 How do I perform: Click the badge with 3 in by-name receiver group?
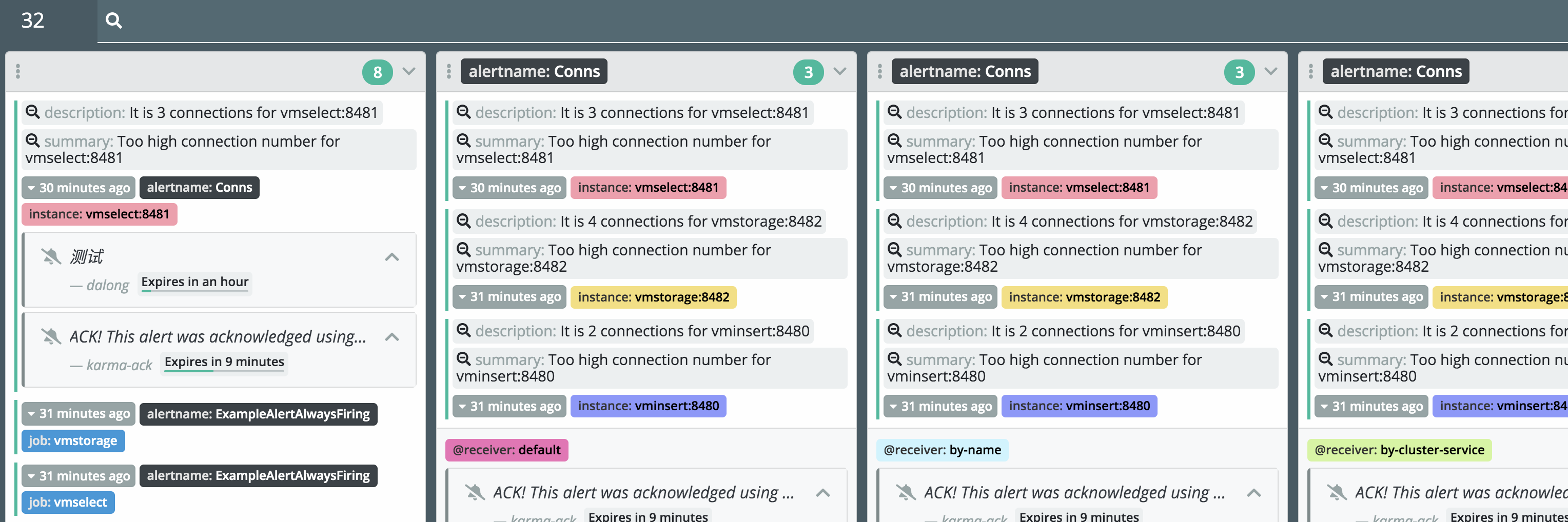tap(1239, 72)
